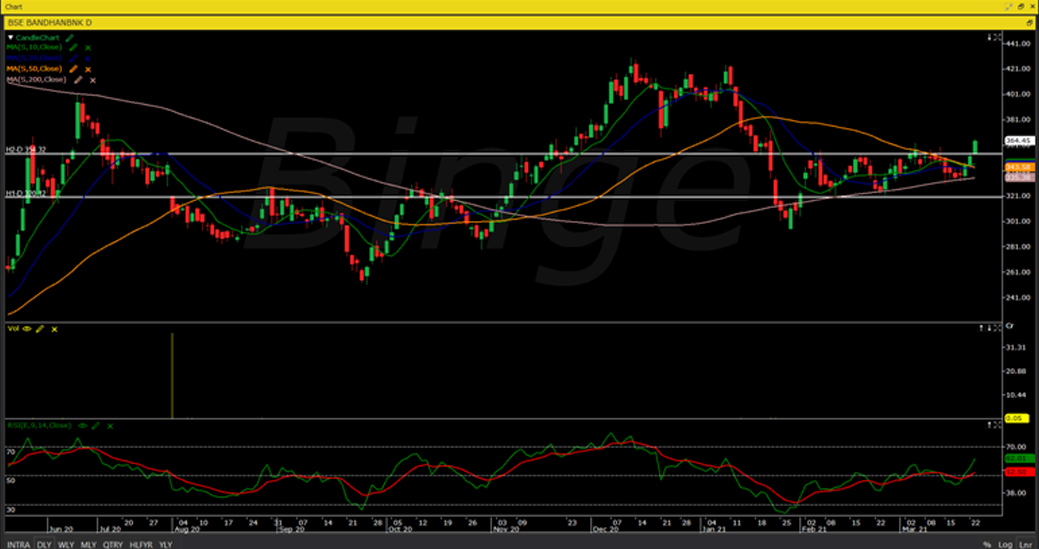Click the MA(S,200,Close) legend label
Image resolution: width=1039 pixels, height=549 pixels.
(x=36, y=79)
